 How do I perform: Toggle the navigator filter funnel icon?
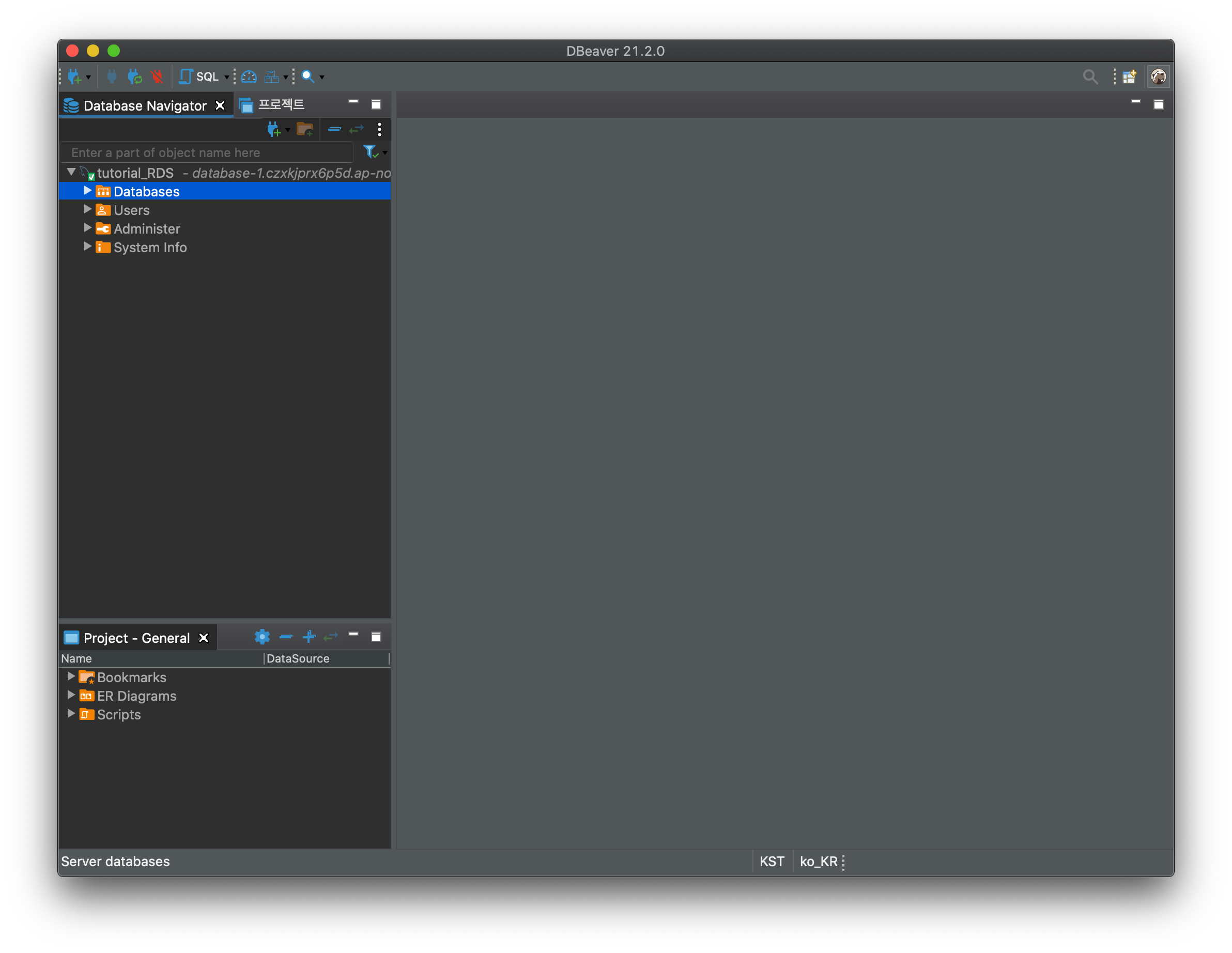[370, 152]
